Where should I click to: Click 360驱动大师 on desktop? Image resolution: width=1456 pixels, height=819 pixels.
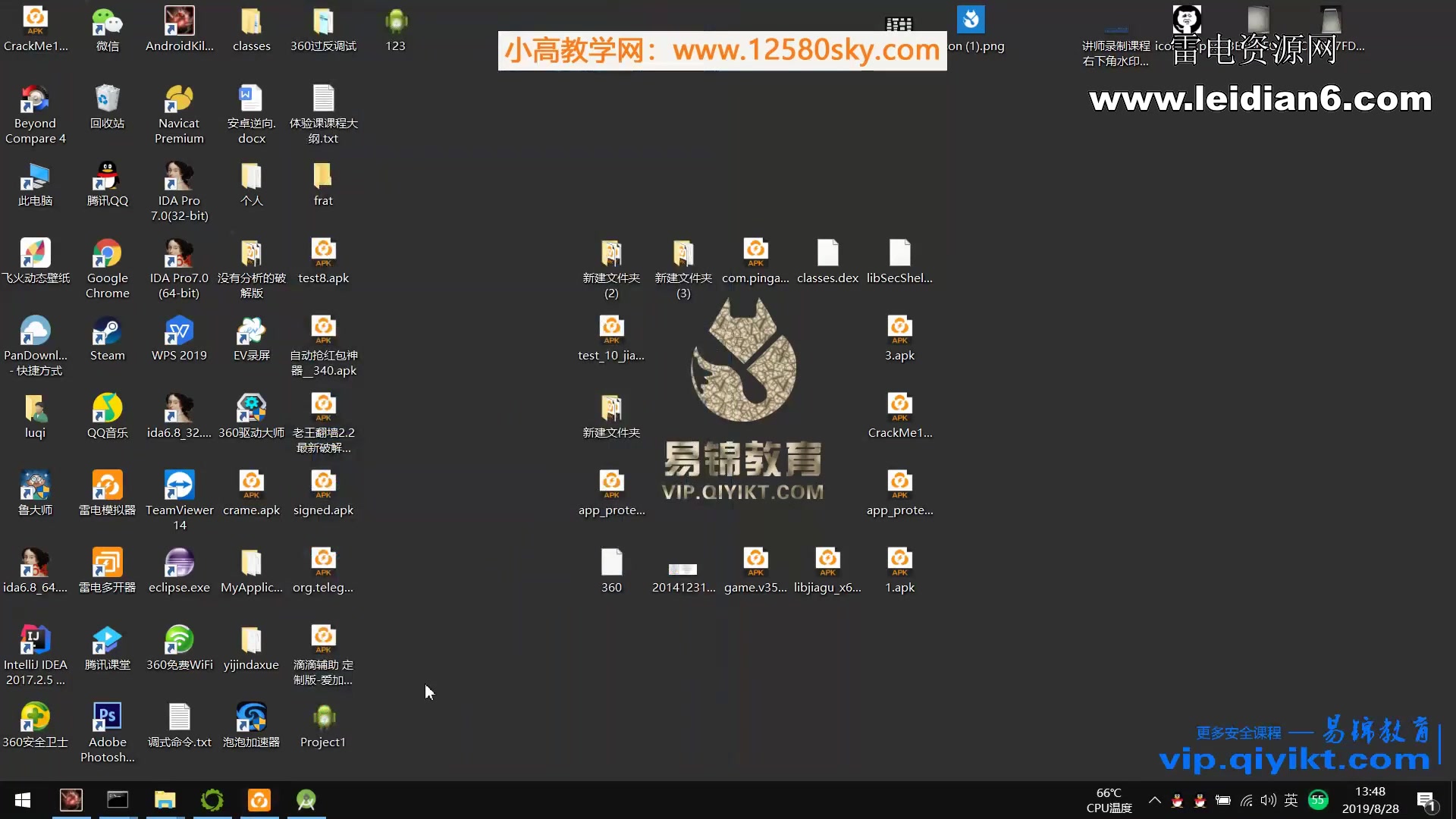pyautogui.click(x=252, y=415)
